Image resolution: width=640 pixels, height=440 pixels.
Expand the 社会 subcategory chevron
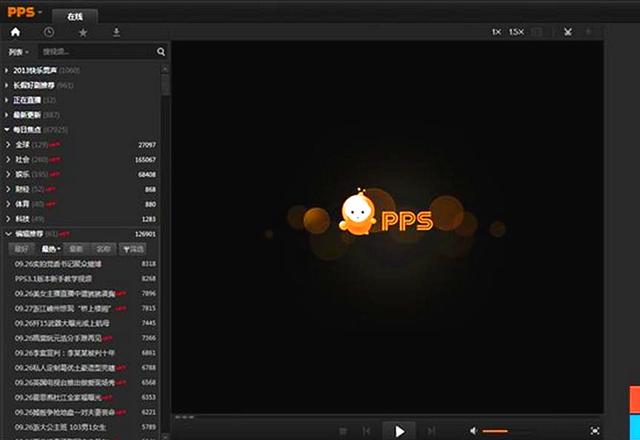point(8,159)
